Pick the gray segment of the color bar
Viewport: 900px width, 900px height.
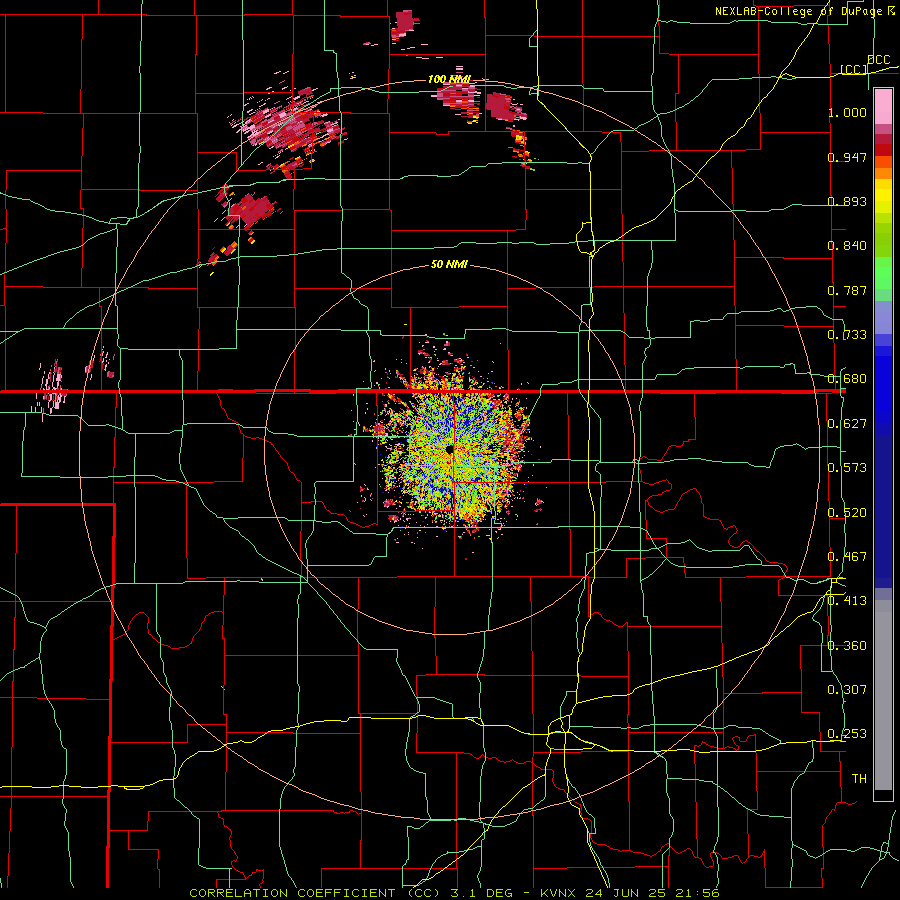coord(883,695)
